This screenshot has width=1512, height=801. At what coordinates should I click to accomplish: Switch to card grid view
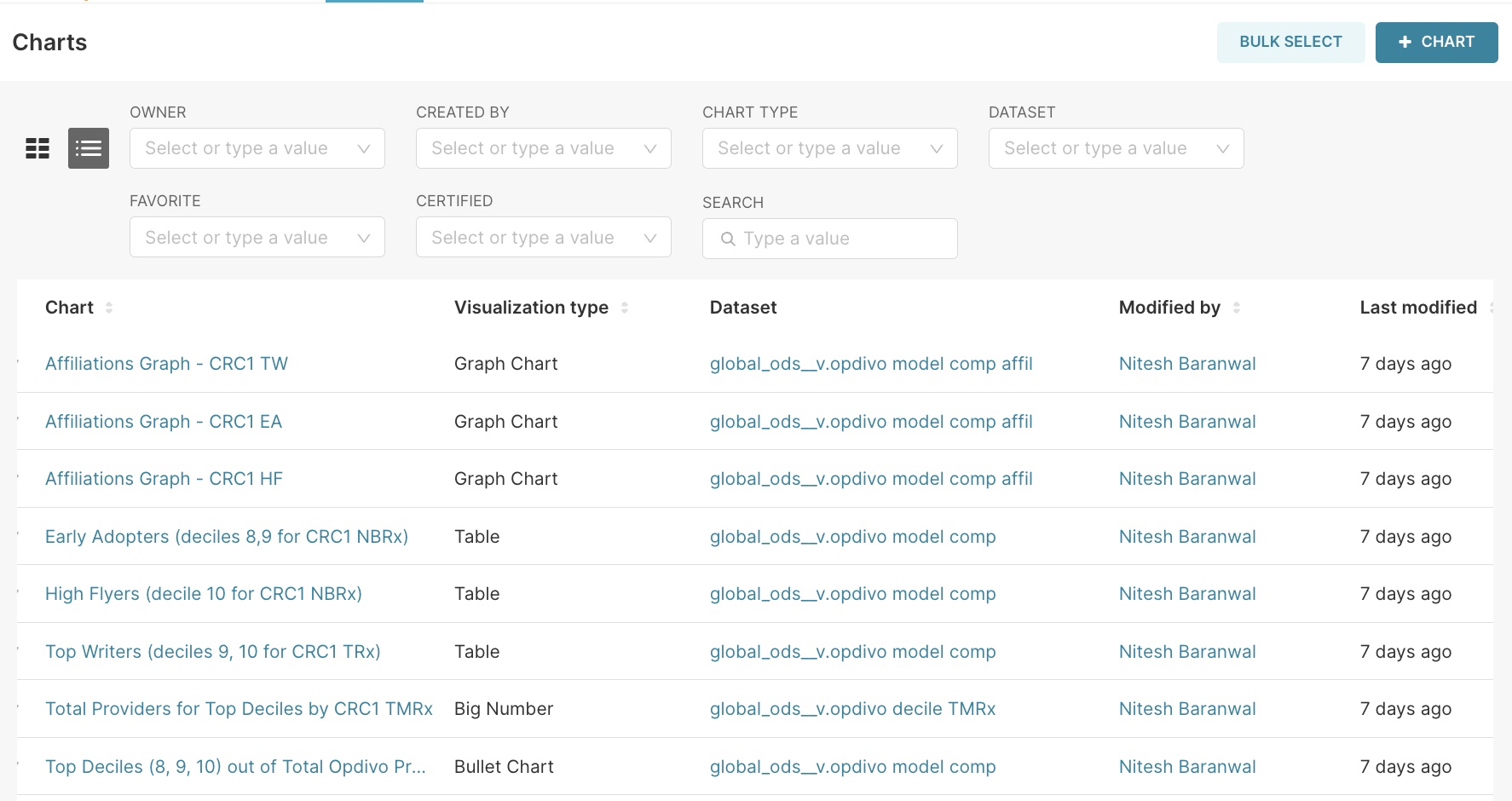pyautogui.click(x=38, y=148)
